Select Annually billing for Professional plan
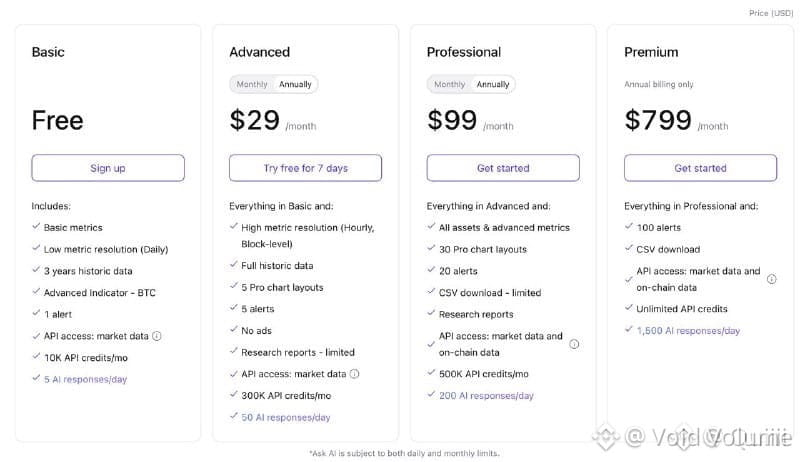800x462 pixels. pyautogui.click(x=493, y=84)
